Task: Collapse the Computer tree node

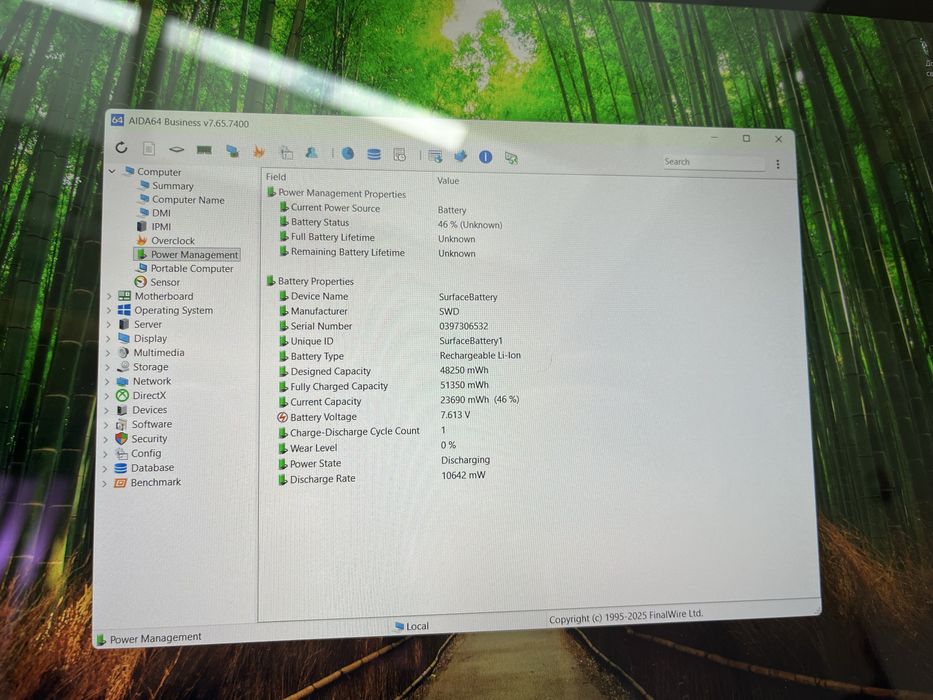Action: pos(112,171)
